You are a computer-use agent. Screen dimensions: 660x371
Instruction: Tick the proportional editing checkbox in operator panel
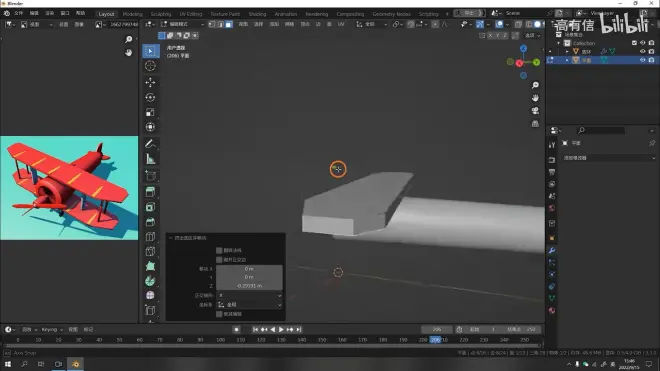219,314
